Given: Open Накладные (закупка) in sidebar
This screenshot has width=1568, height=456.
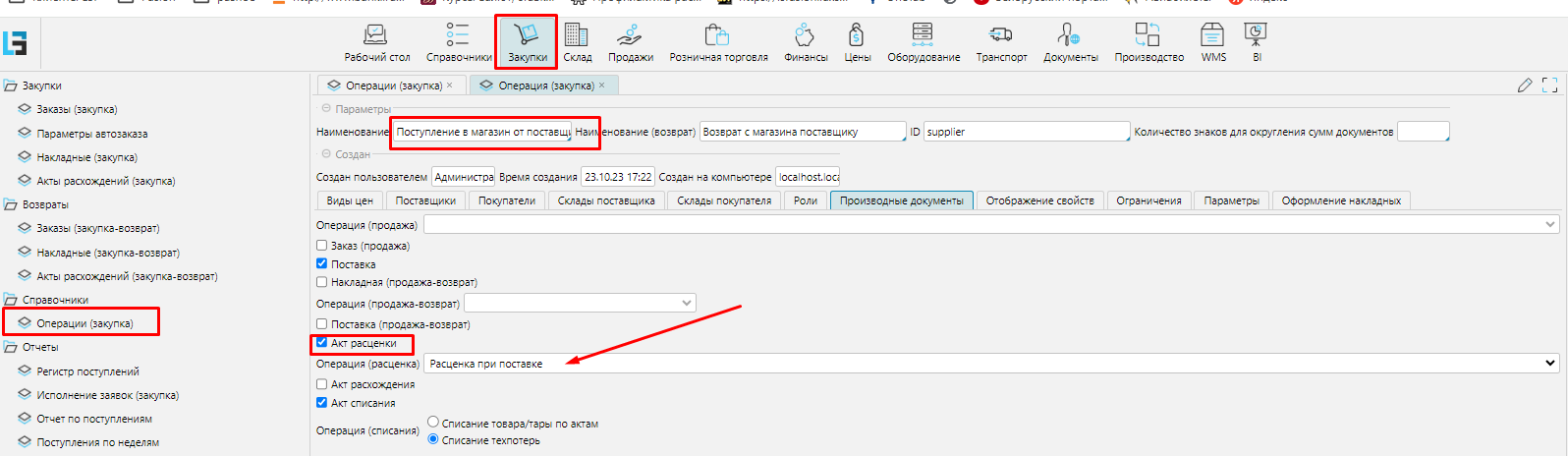Looking at the screenshot, I should point(86,157).
